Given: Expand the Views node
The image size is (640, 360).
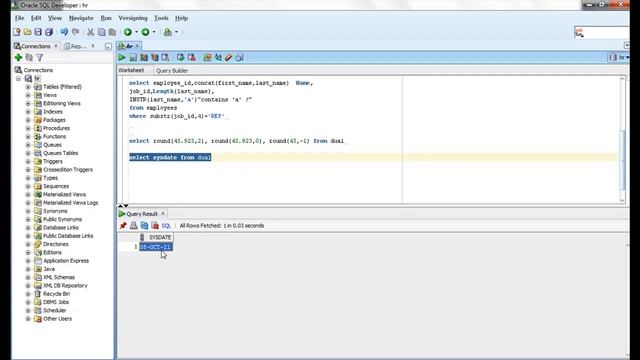Looking at the screenshot, I should coord(28,95).
